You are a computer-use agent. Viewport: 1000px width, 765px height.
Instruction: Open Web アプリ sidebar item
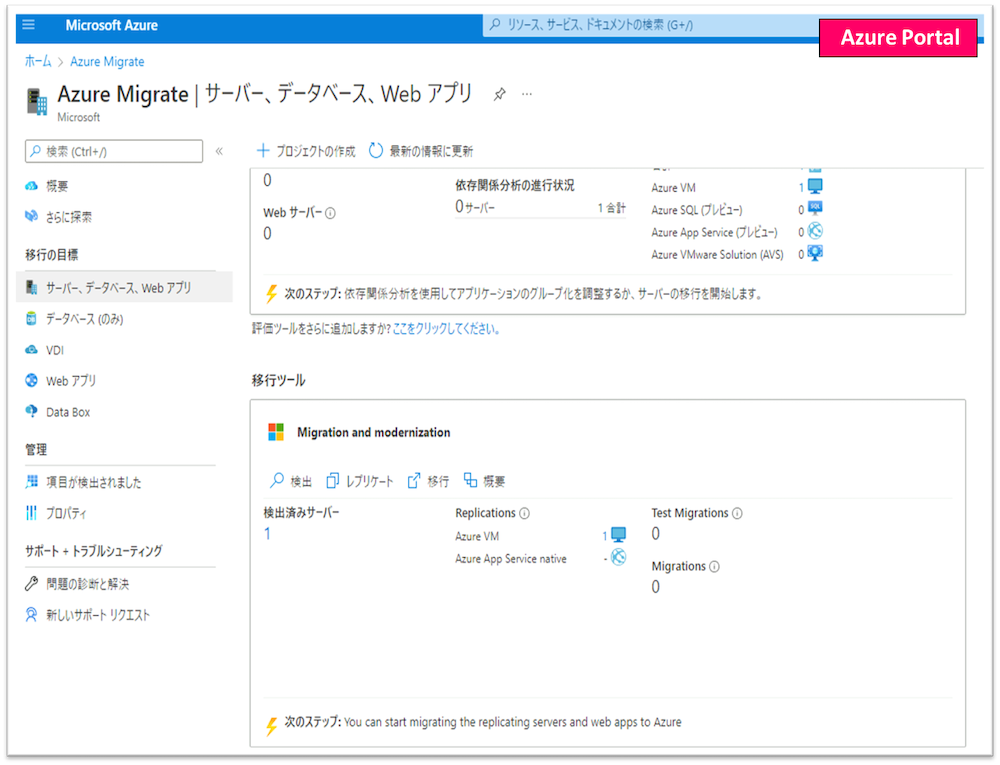click(61, 381)
